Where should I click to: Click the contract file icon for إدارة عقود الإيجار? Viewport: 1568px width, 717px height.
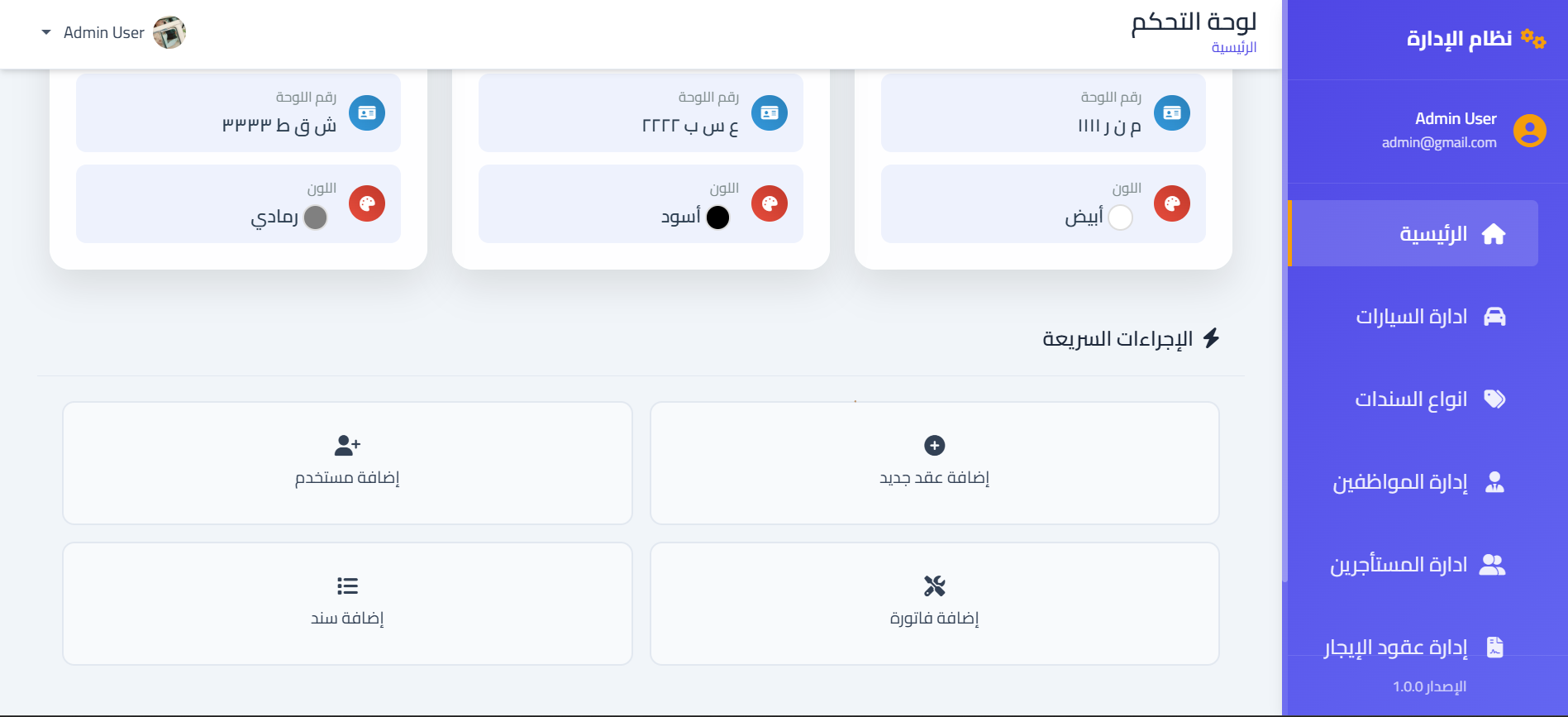pos(1493,647)
